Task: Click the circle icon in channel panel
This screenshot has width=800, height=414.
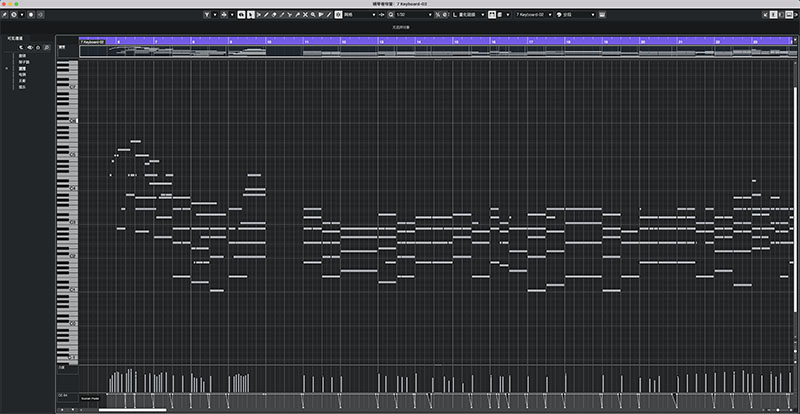Action: (38, 47)
